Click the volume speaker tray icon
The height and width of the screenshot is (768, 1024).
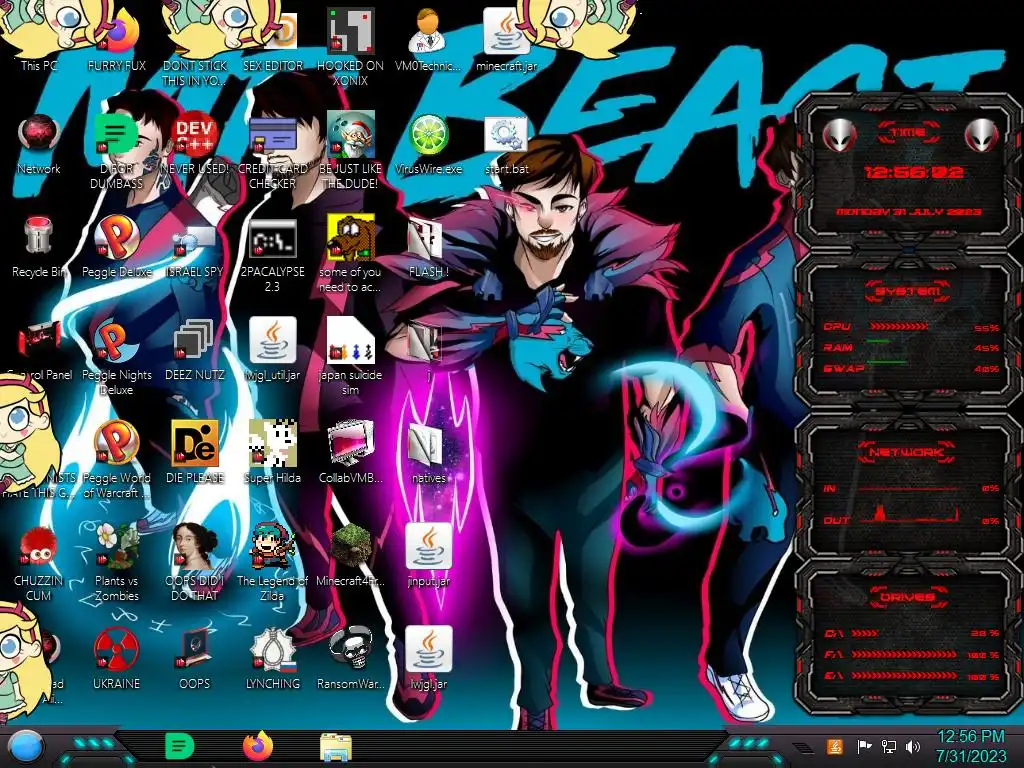pos(913,746)
